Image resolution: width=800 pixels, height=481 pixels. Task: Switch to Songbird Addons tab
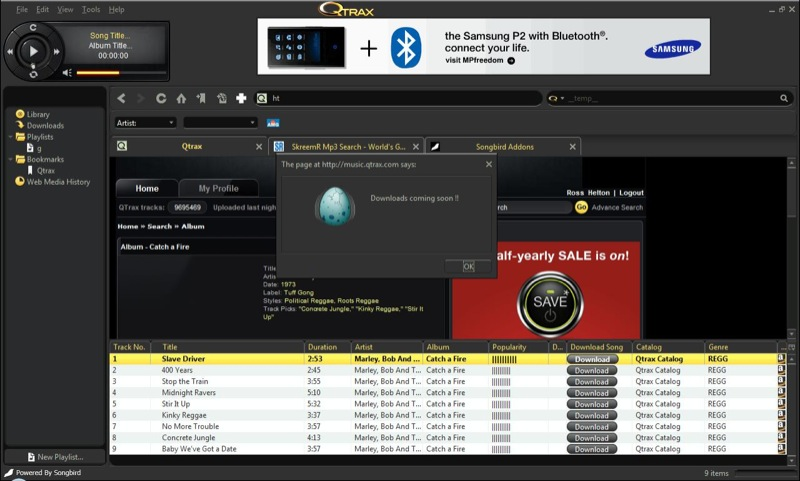click(x=504, y=147)
